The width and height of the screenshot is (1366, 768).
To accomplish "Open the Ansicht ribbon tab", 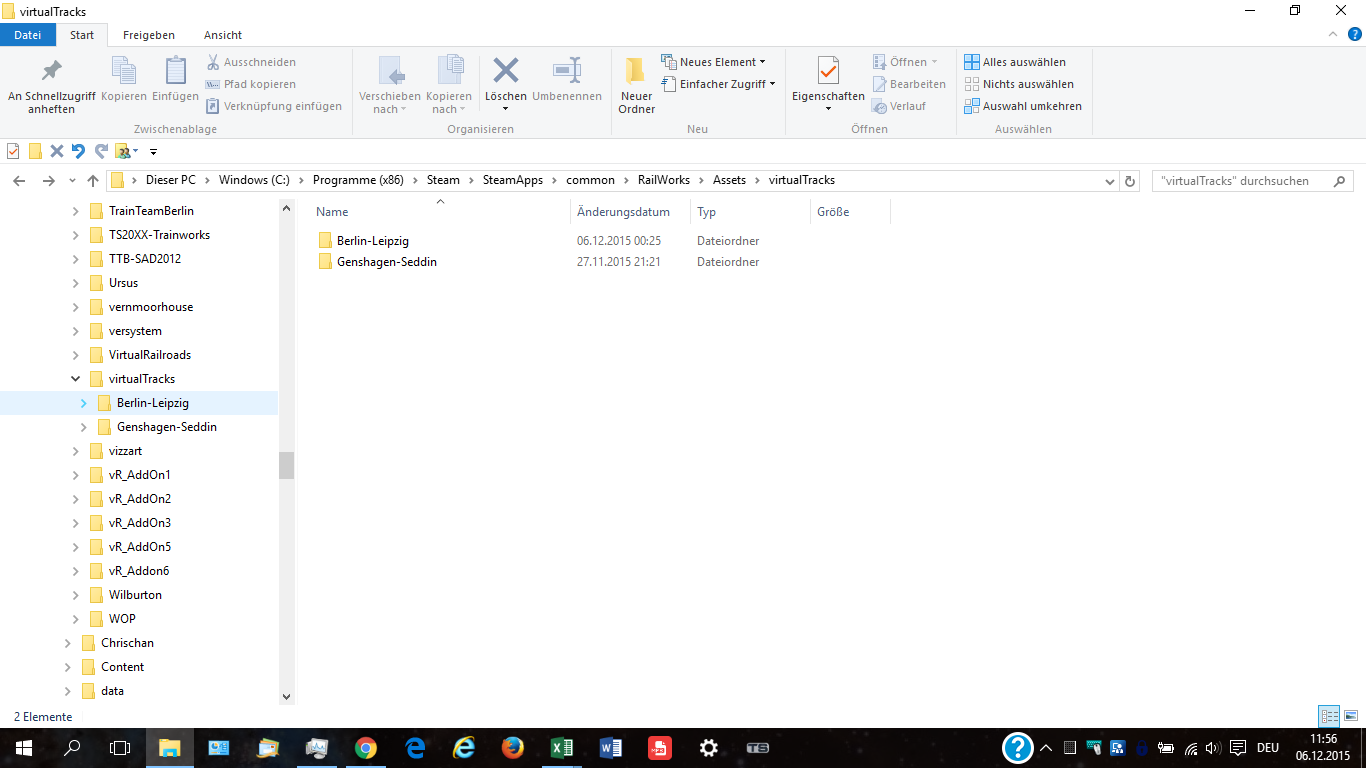I will click(x=222, y=35).
